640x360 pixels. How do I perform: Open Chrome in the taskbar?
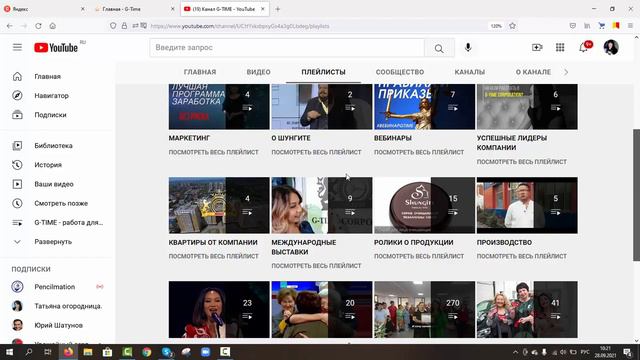(147, 352)
